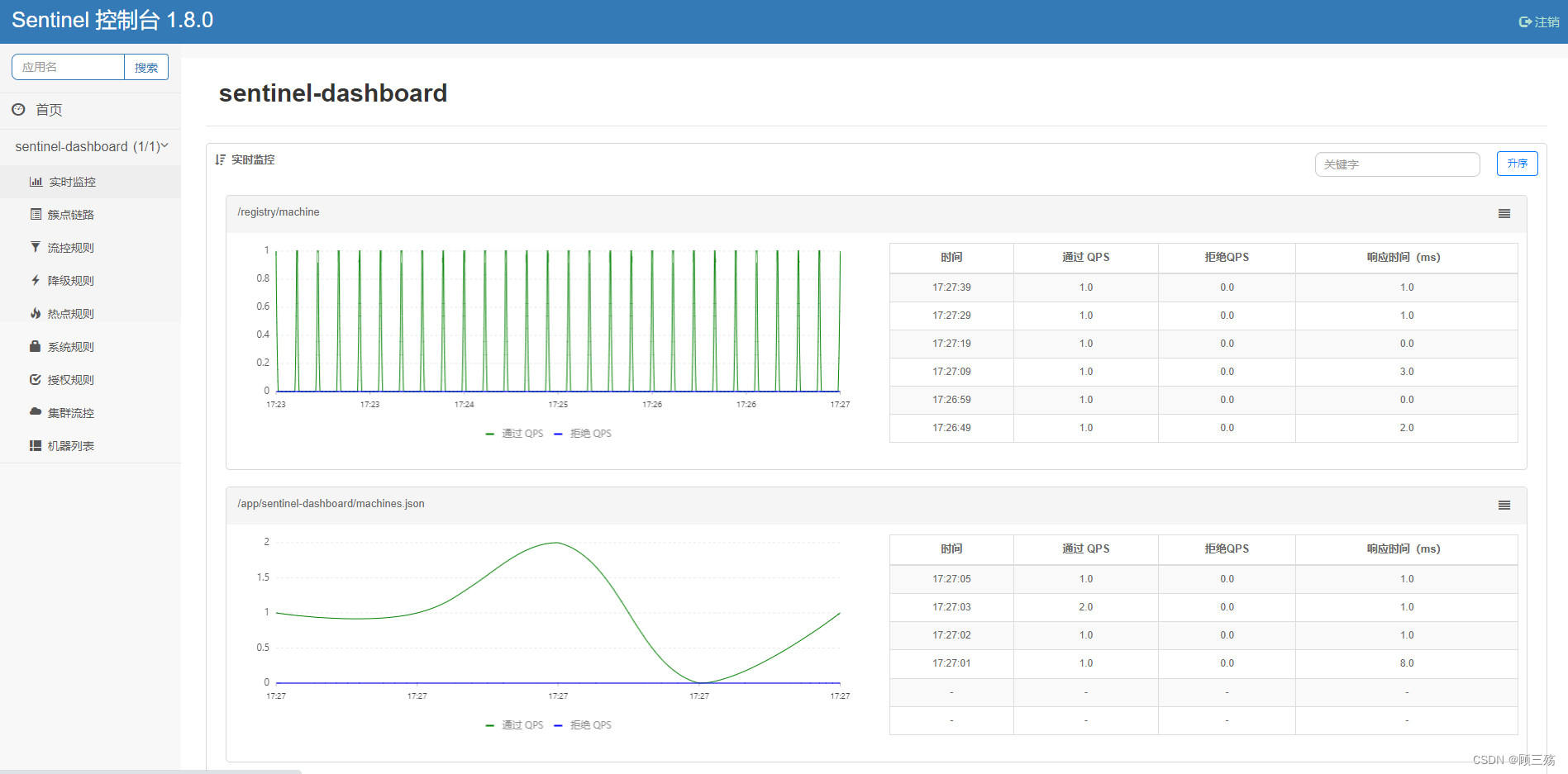Click the 流控规则 filter icon

click(x=36, y=247)
